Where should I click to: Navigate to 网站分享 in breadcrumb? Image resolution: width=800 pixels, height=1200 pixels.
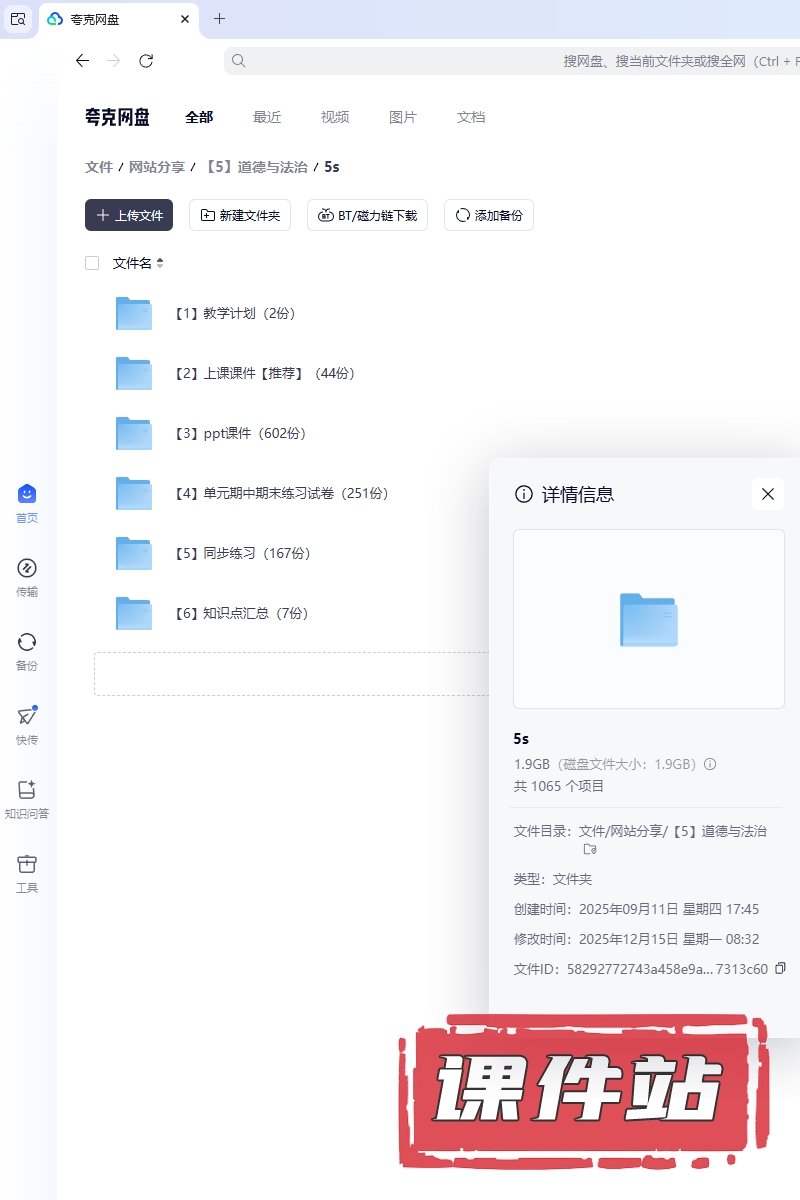click(x=157, y=167)
